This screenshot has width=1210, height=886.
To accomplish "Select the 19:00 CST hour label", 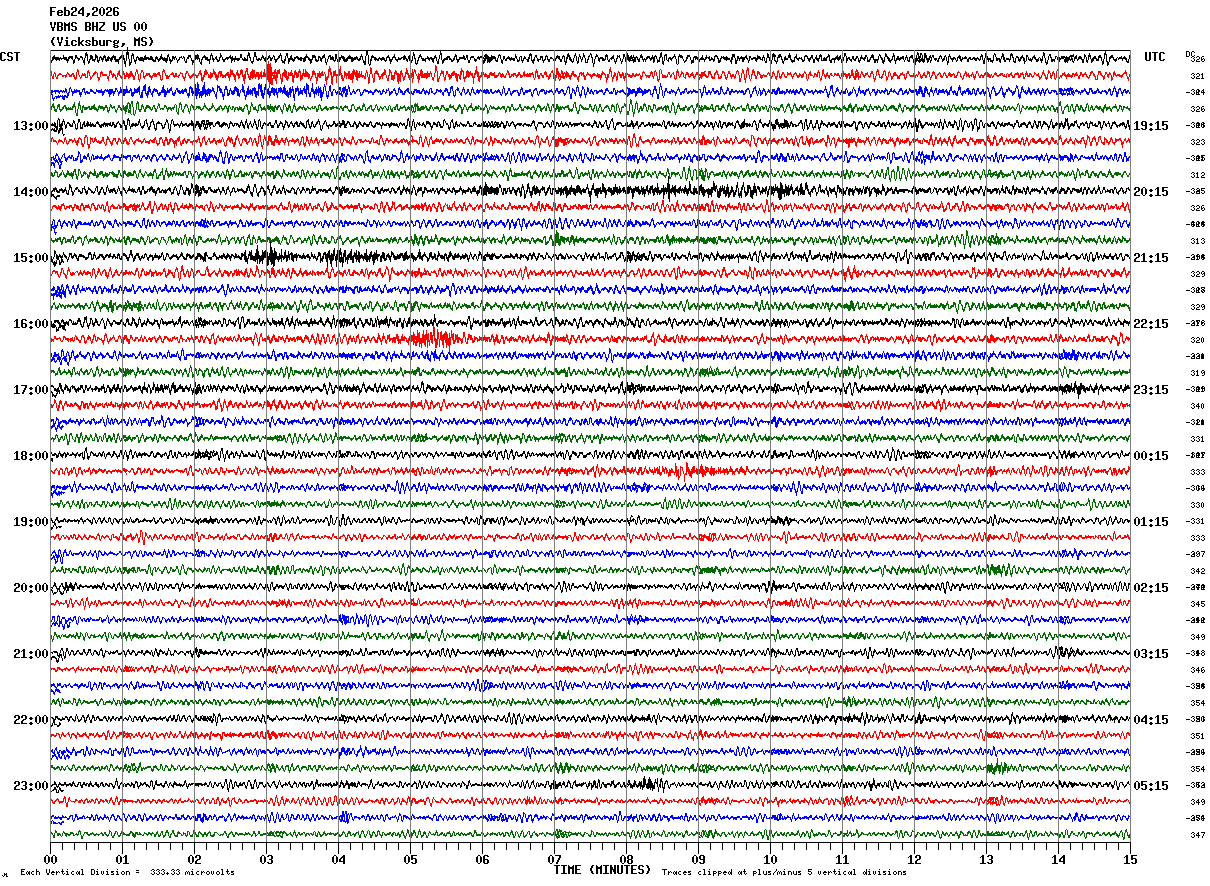I will [30, 522].
